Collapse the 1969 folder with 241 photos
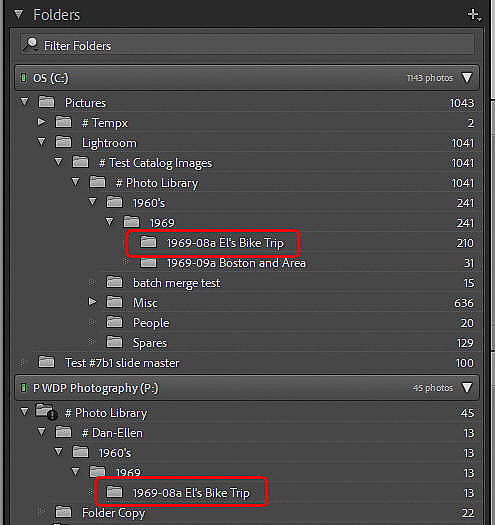This screenshot has height=525, width=495. [110, 222]
